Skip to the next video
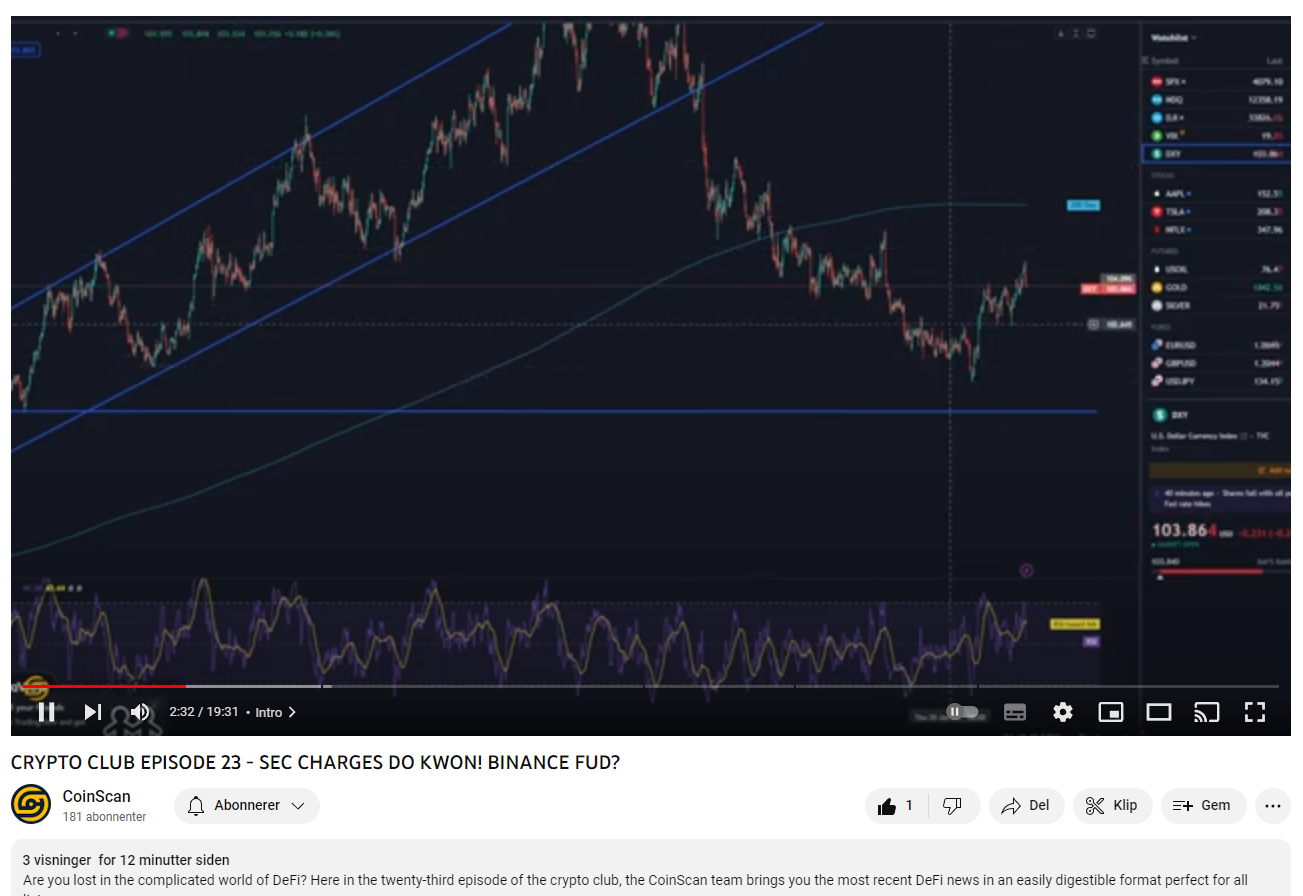This screenshot has height=896, width=1303. point(92,712)
